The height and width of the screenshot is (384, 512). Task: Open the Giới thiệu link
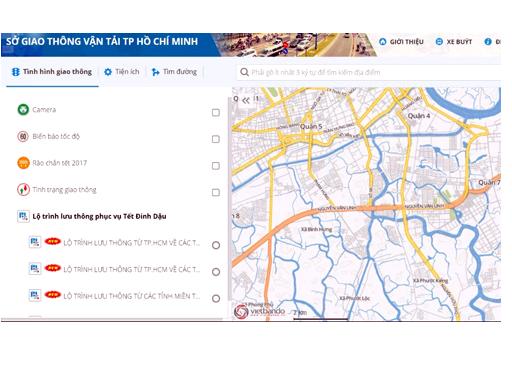click(x=401, y=42)
